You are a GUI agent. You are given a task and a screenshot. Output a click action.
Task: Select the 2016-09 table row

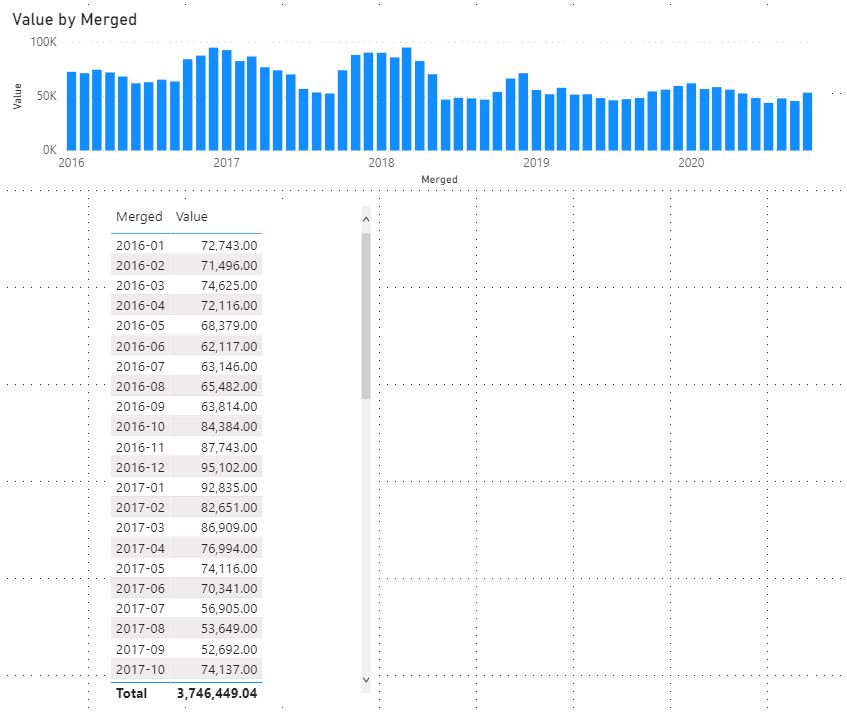[x=186, y=407]
